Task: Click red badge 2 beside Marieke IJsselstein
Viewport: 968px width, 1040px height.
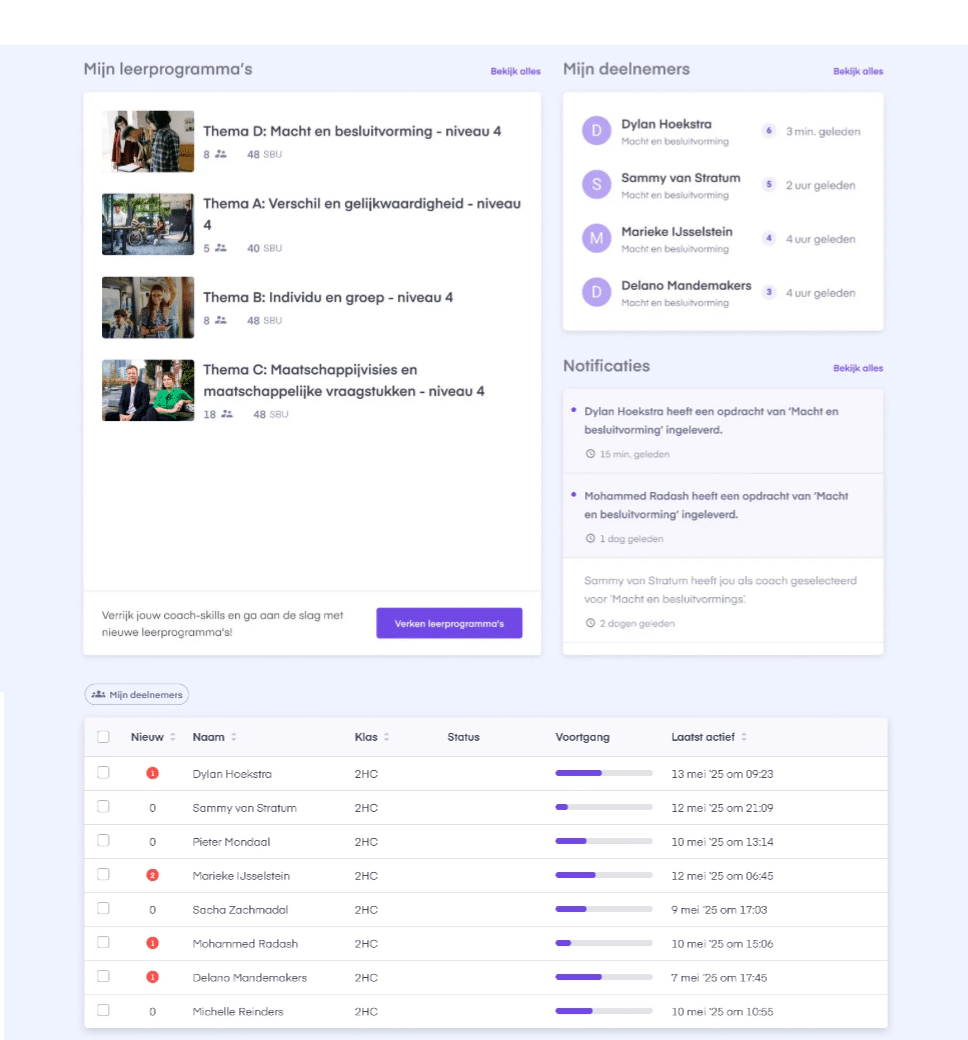Action: [x=153, y=876]
